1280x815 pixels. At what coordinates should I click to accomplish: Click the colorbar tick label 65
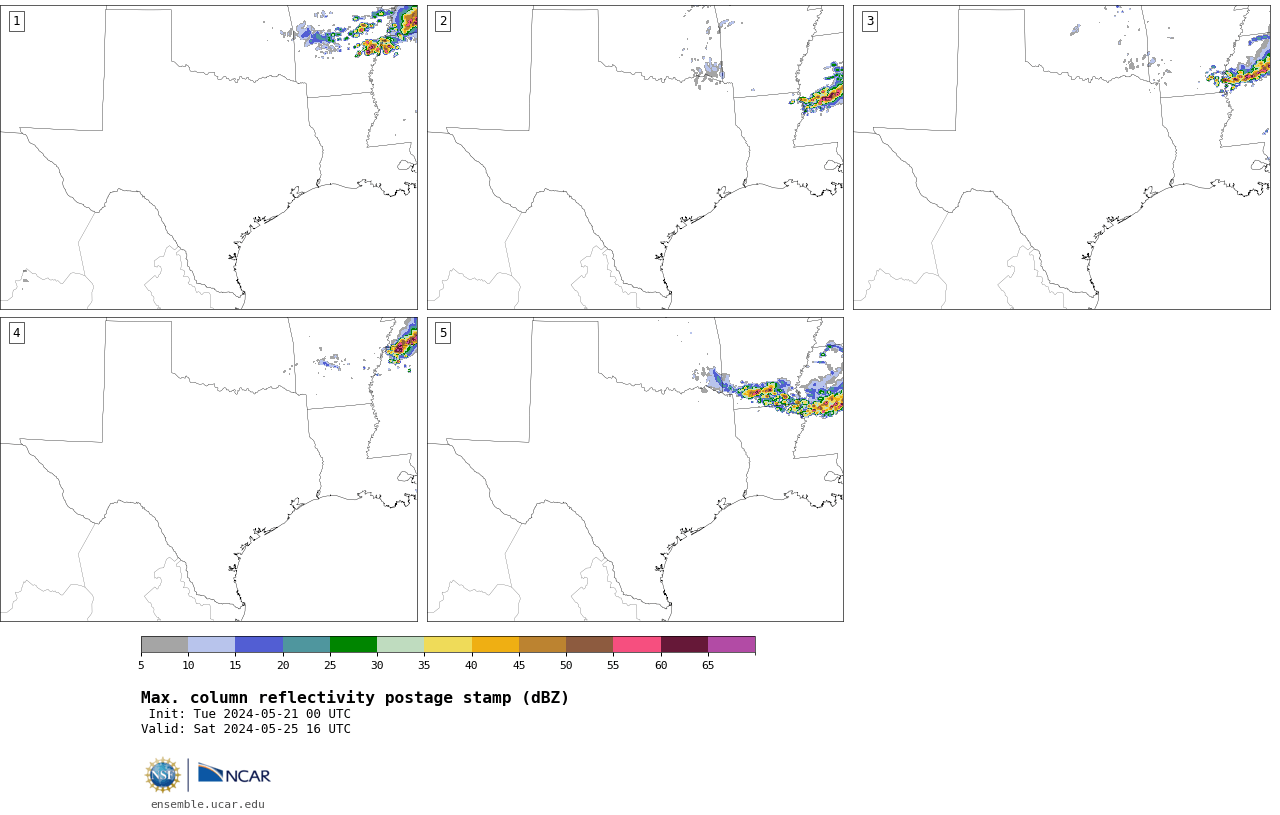(x=708, y=665)
